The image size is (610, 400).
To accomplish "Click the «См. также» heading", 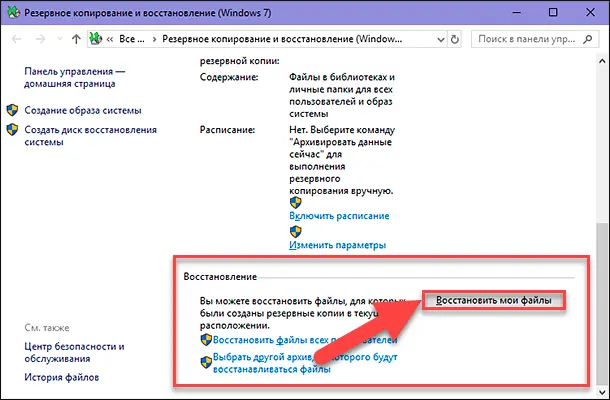I will click(x=47, y=328).
